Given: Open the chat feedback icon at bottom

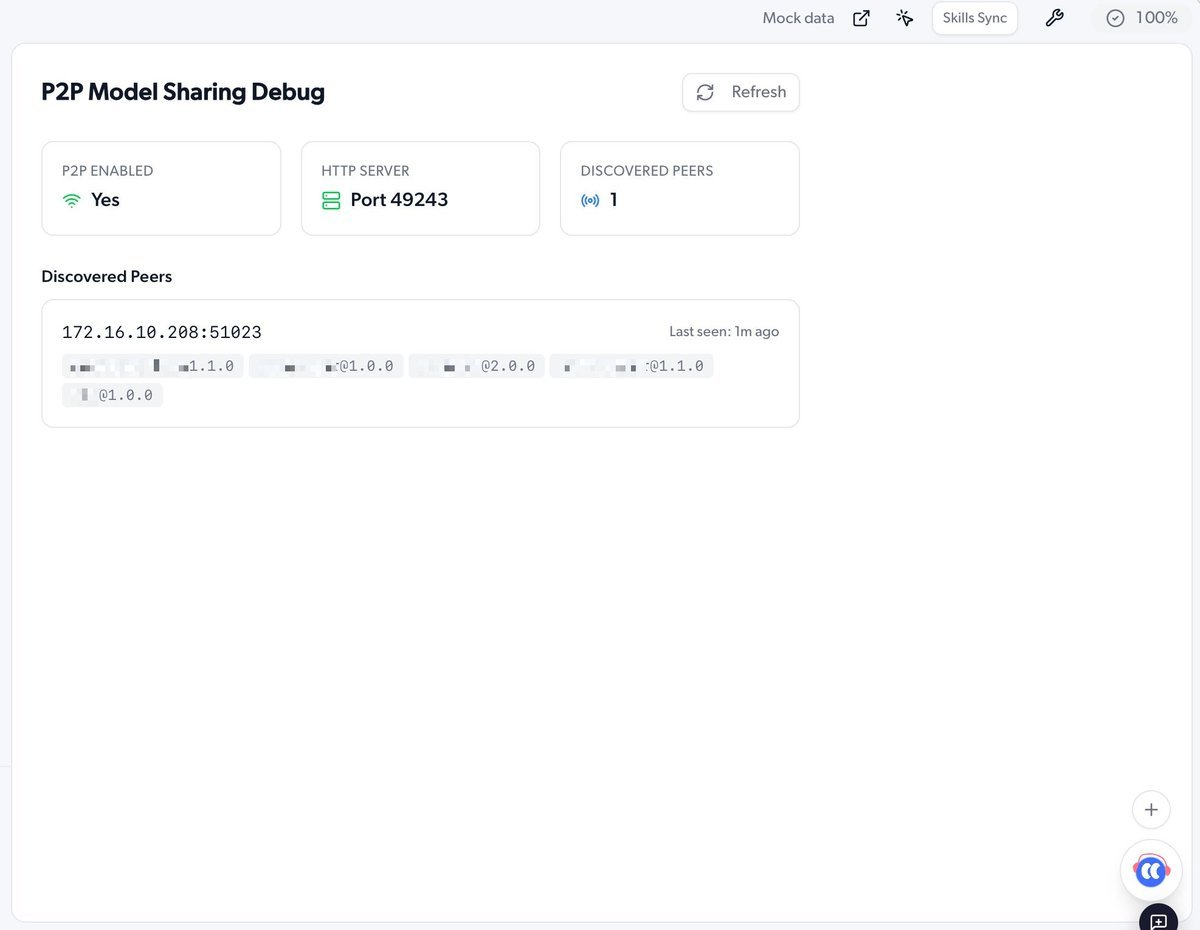Looking at the screenshot, I should [1158, 920].
